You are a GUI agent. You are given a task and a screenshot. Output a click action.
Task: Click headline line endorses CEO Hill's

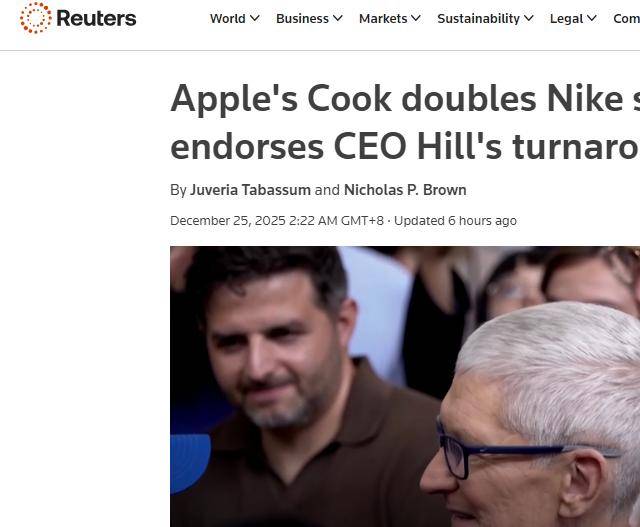pyautogui.click(x=336, y=147)
